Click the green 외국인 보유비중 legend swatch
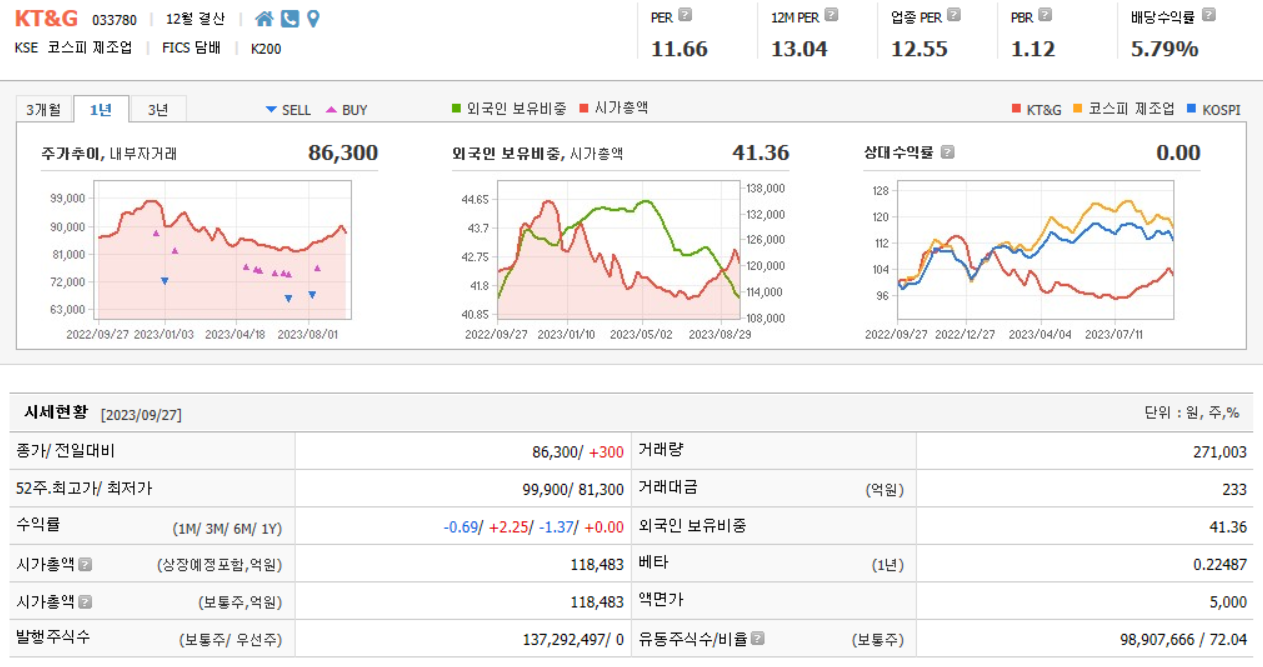The width and height of the screenshot is (1263, 667). [457, 108]
